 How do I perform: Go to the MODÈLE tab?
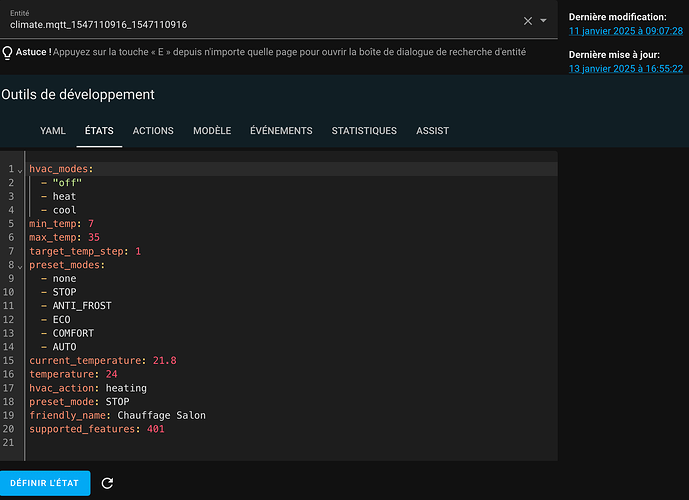tap(212, 131)
